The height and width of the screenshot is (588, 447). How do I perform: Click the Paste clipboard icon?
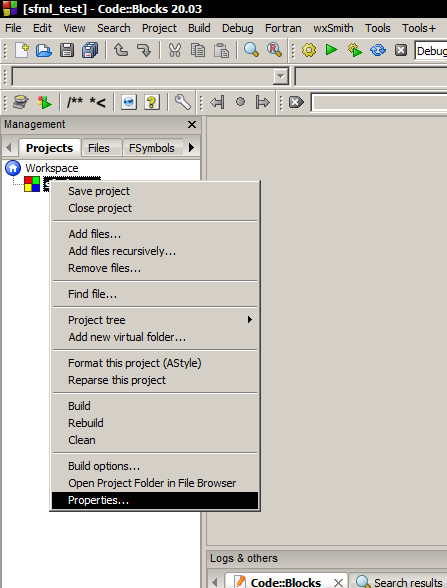coord(221,50)
